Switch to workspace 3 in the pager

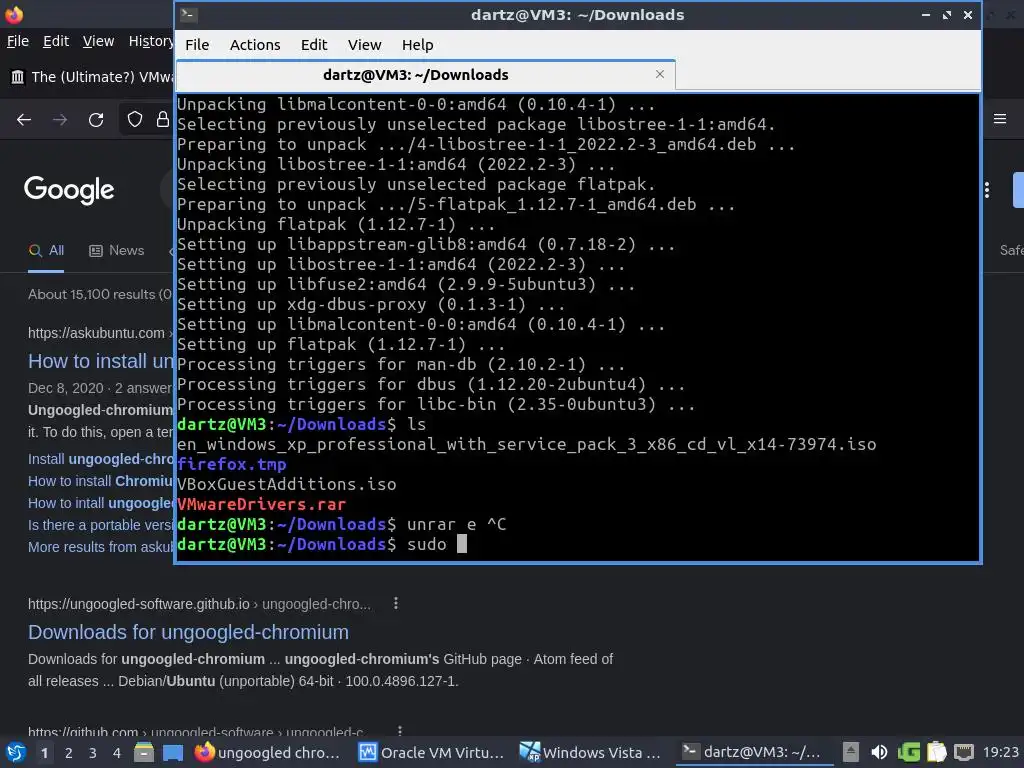pyautogui.click(x=93, y=753)
